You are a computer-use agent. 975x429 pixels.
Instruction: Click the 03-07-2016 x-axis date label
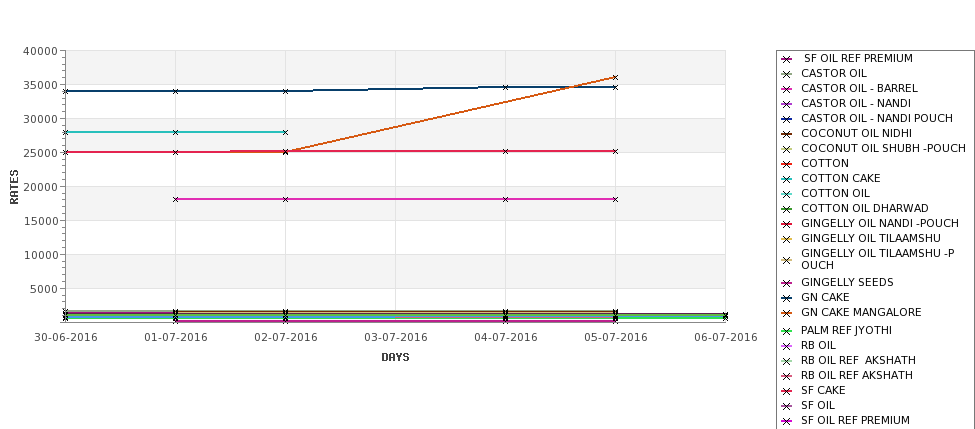pos(395,338)
